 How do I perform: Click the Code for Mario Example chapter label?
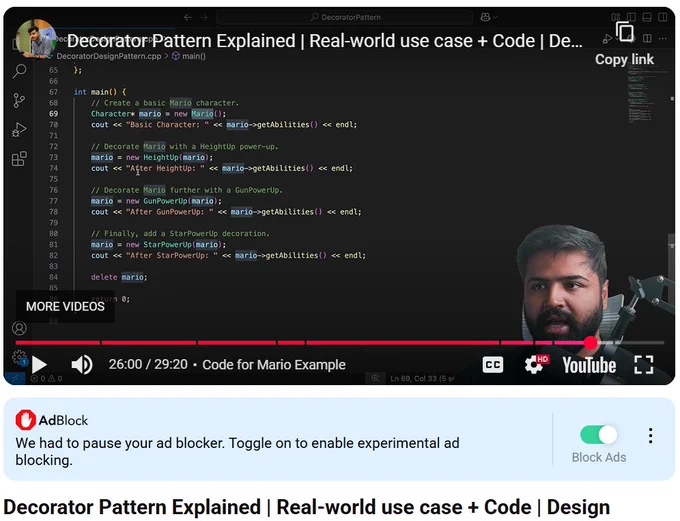274,365
